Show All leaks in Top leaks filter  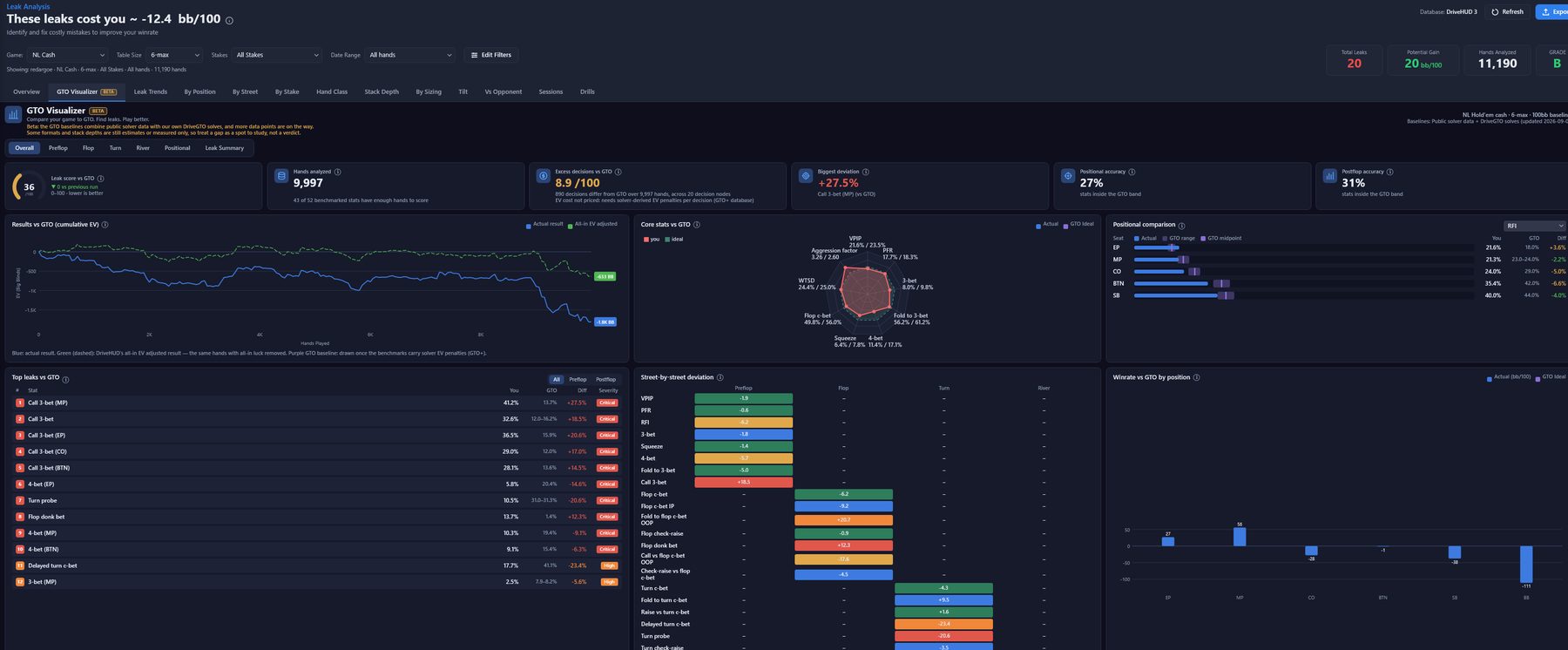(557, 379)
